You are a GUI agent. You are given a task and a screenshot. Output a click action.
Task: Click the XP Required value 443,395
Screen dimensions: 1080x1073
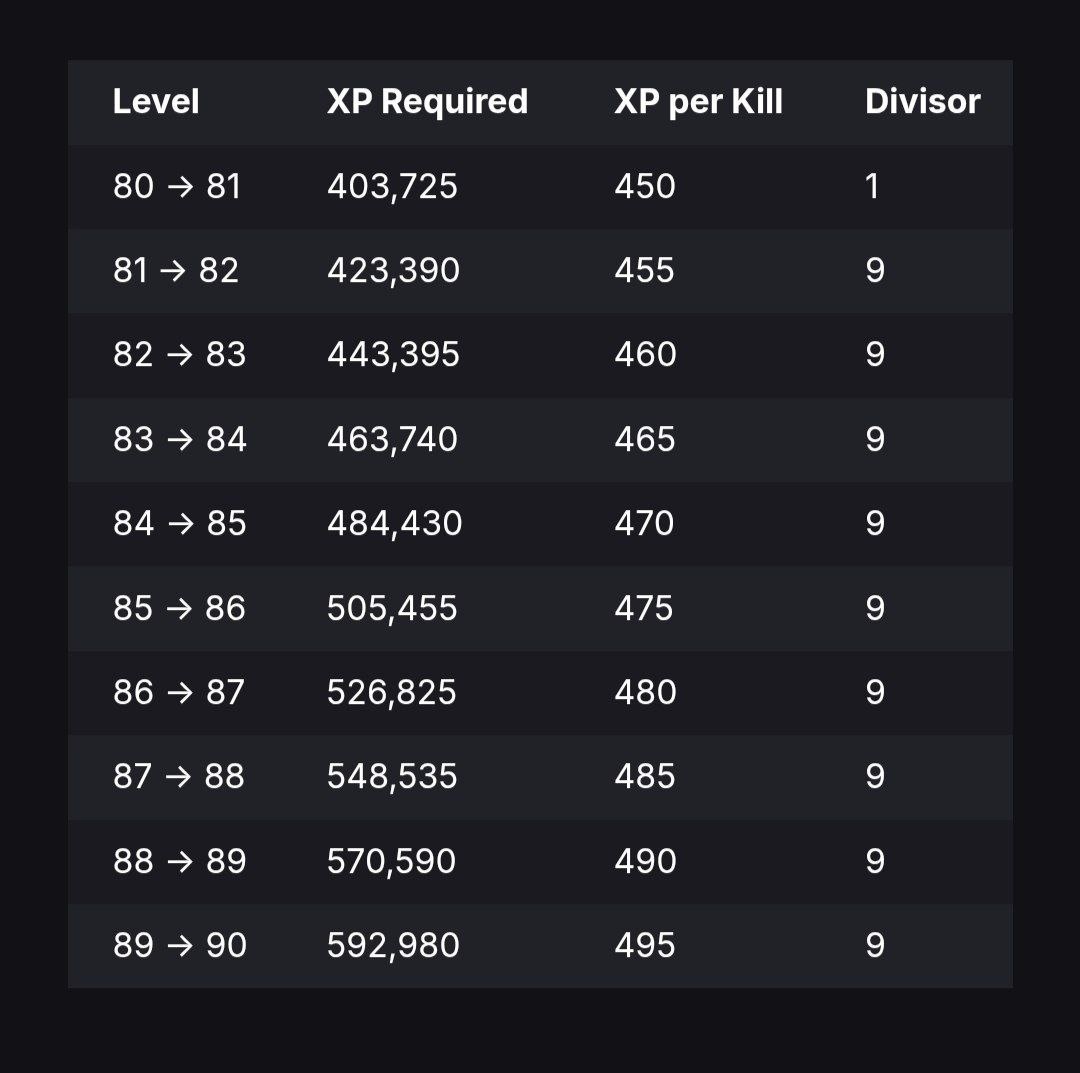[x=393, y=355]
